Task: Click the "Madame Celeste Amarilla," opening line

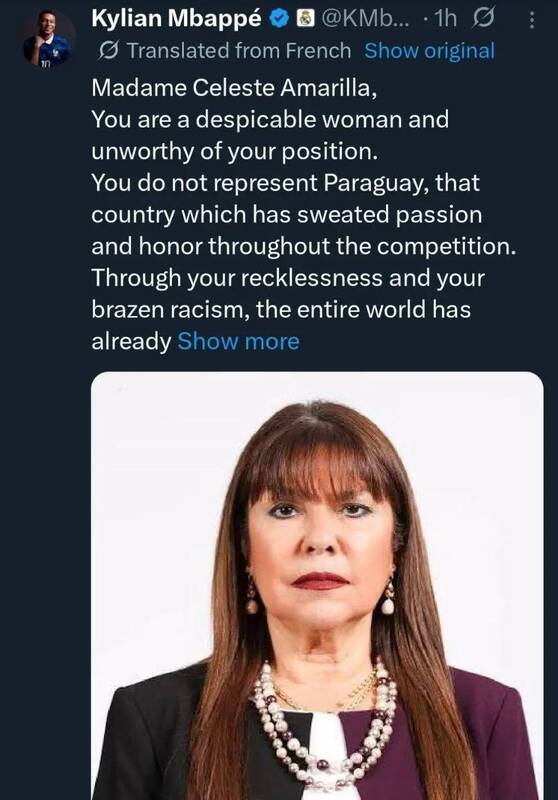Action: 235,88
